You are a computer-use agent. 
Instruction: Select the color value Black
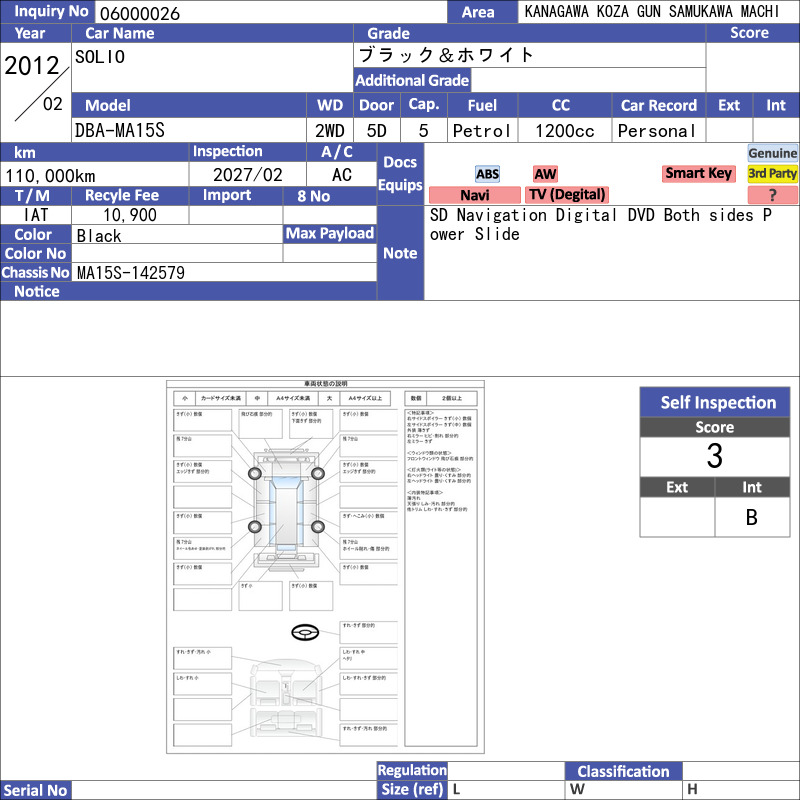tap(99, 236)
